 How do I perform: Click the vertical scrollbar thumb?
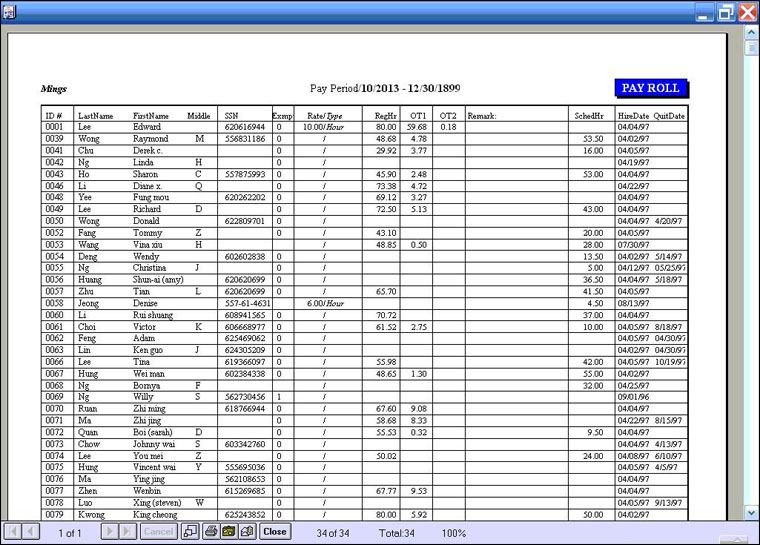click(x=751, y=48)
